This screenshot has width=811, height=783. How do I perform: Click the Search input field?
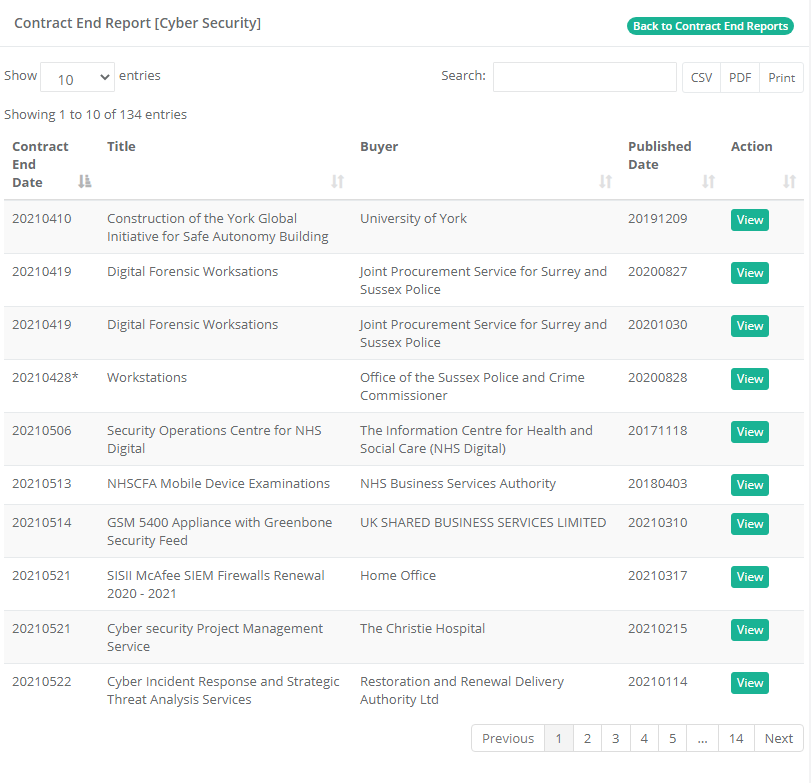coord(584,77)
